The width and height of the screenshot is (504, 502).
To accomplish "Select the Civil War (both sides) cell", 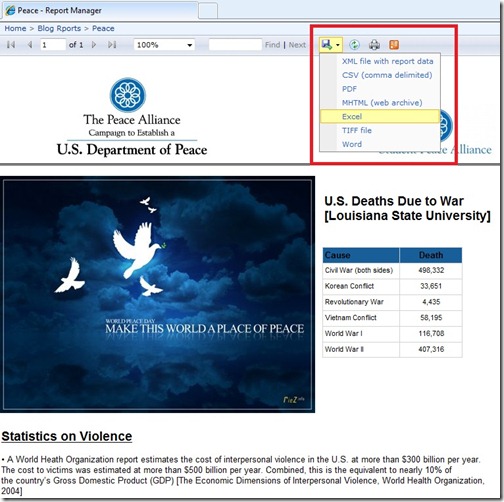I will 361,270.
